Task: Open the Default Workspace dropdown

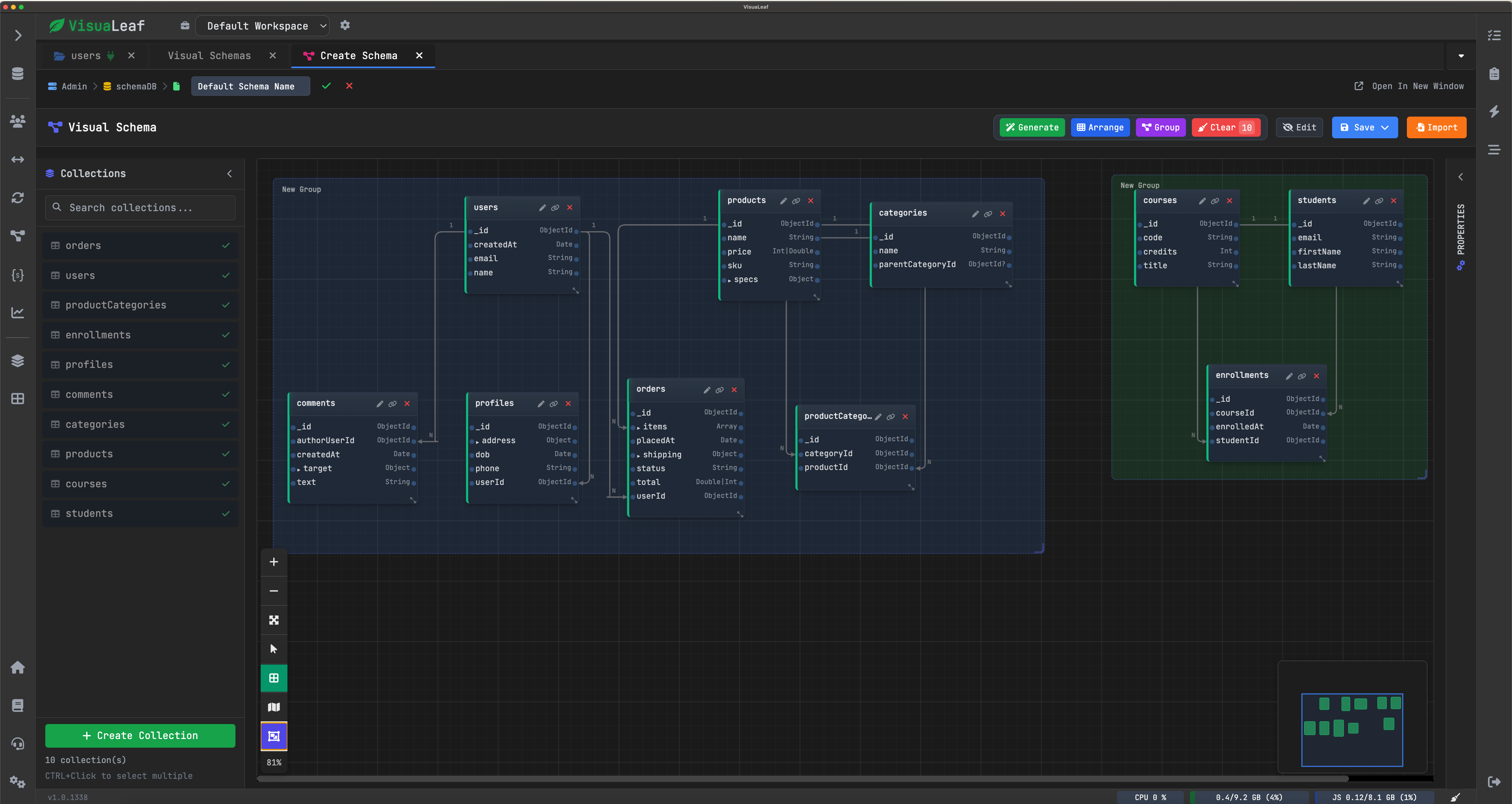Action: point(262,26)
